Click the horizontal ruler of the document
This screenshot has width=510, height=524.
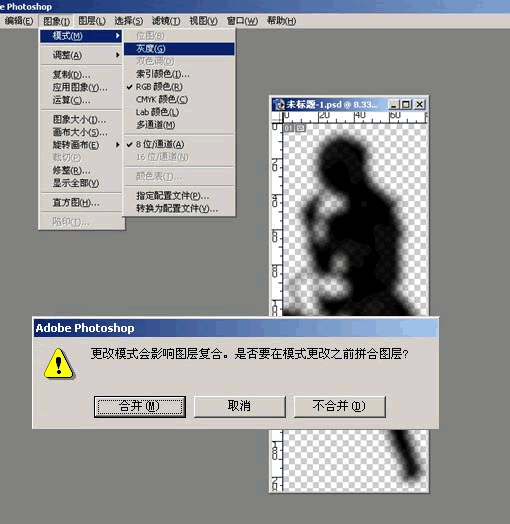[355, 117]
